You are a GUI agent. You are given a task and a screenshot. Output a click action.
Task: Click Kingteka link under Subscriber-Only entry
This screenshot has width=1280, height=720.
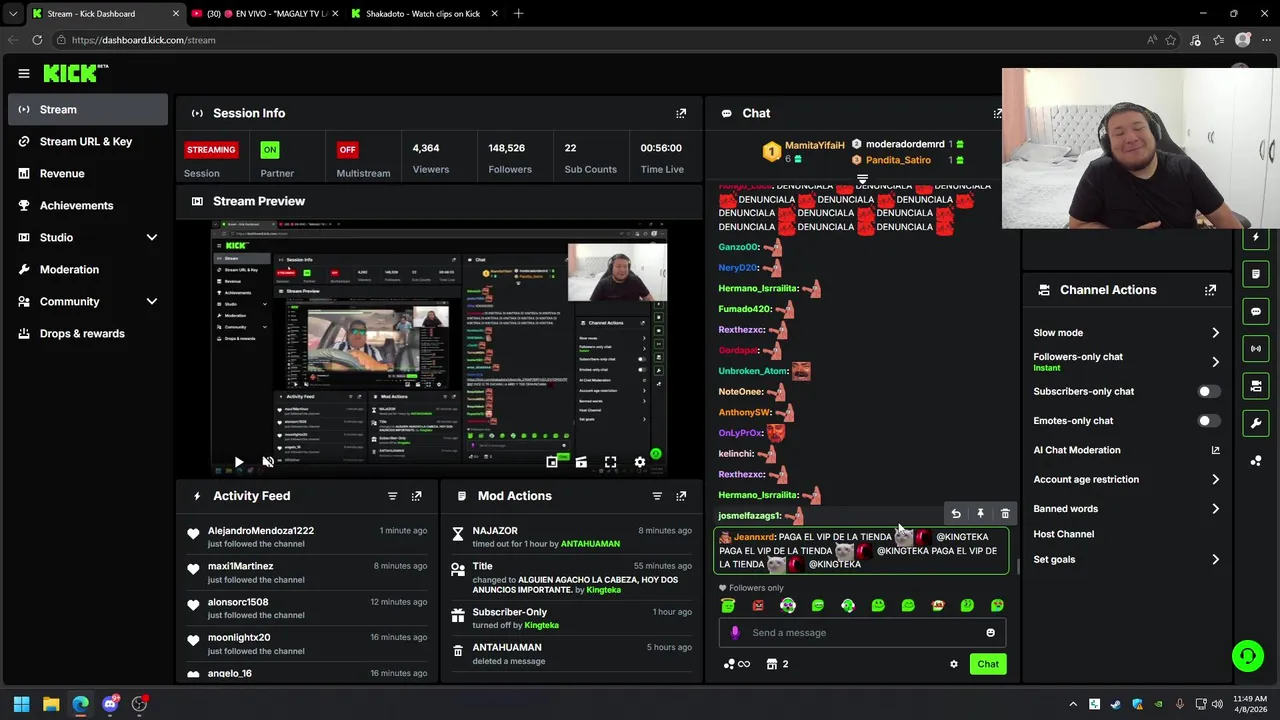point(542,626)
